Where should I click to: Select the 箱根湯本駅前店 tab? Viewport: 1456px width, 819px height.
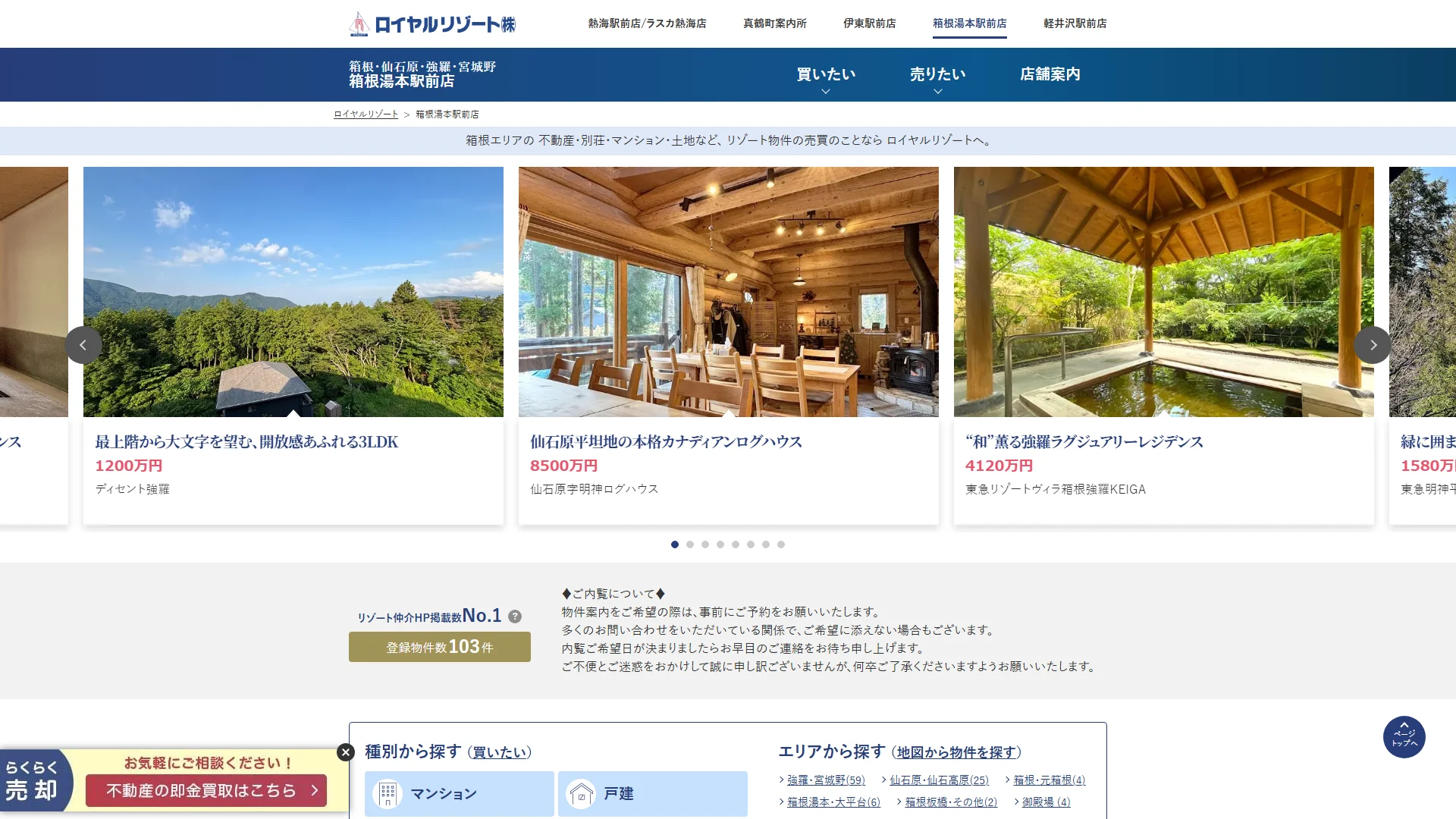[x=970, y=24]
